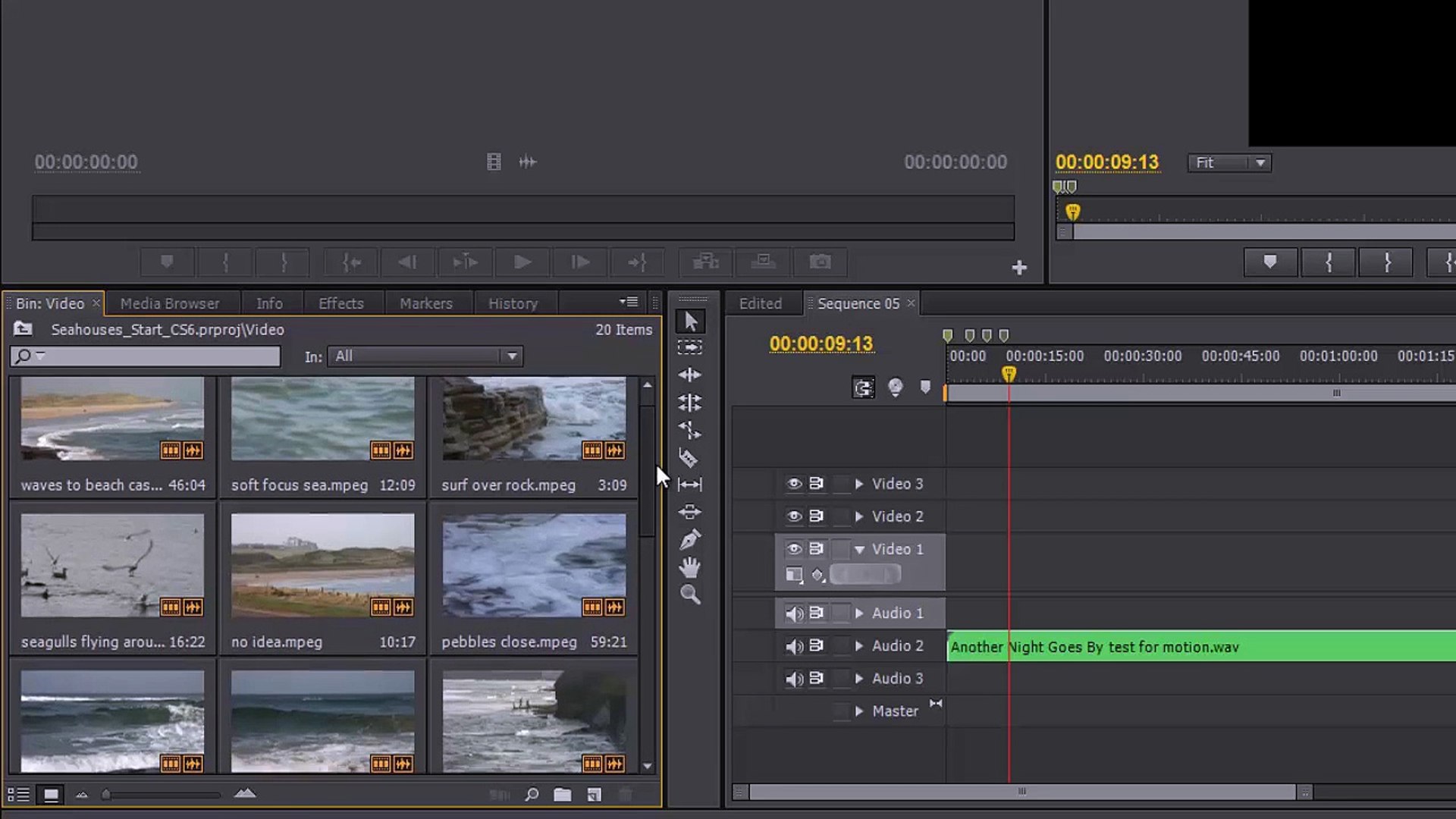Screen dimensions: 1456x819
Task: Select the Razor tool in the tools panel
Action: (690, 457)
